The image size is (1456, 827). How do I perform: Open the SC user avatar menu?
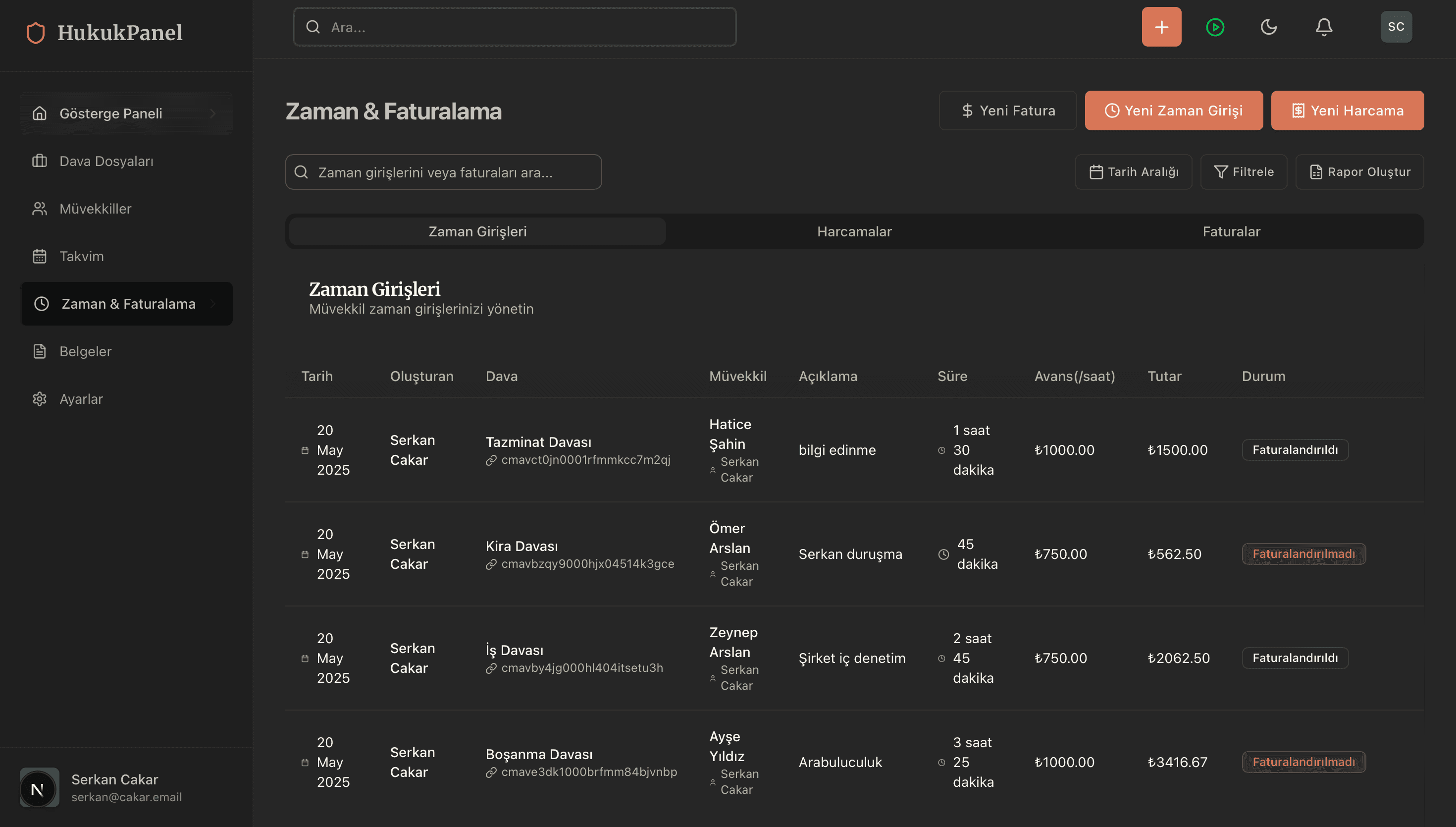pos(1396,27)
